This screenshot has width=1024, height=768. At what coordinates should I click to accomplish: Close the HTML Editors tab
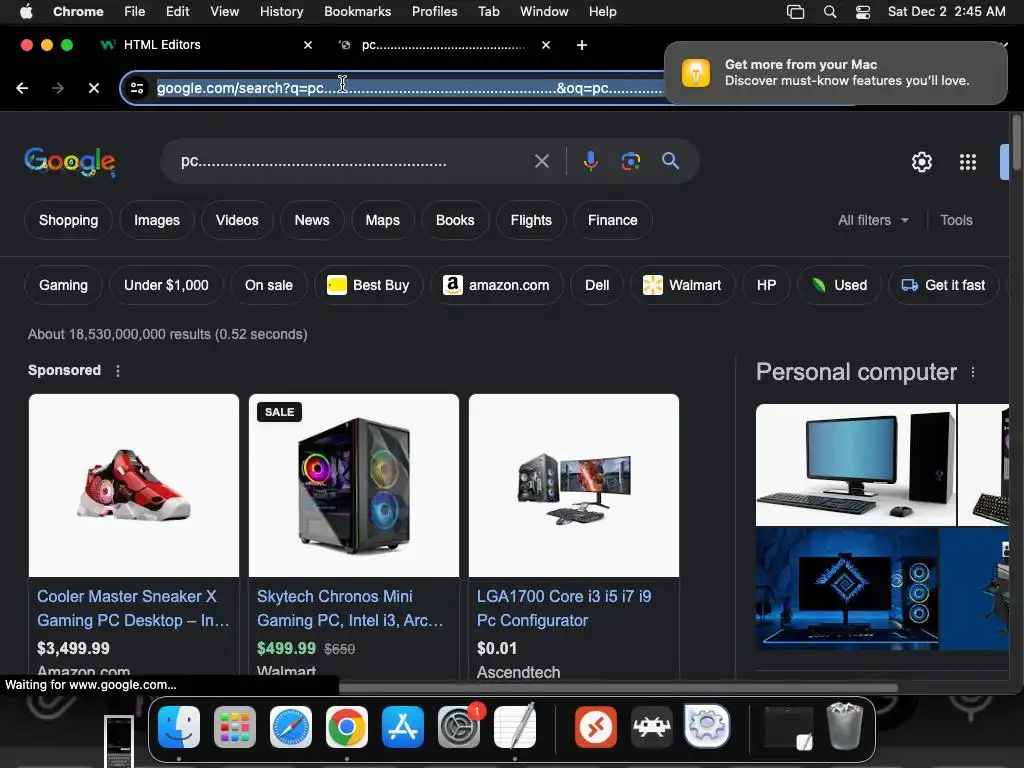tap(308, 45)
